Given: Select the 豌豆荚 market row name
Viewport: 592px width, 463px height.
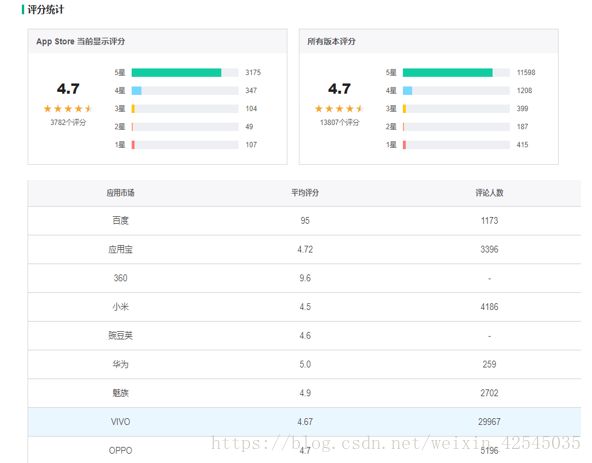Looking at the screenshot, I should pos(120,335).
